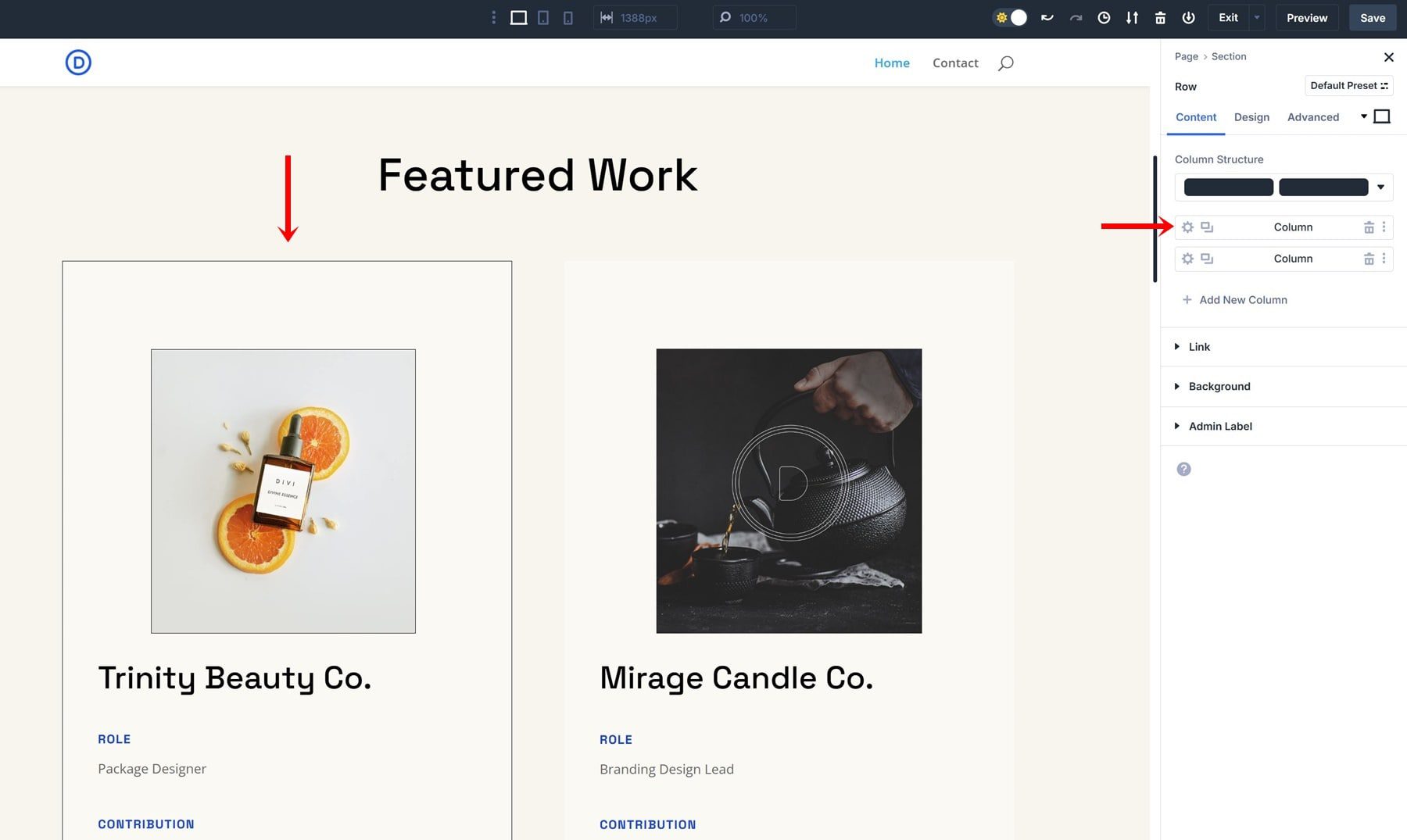
Task: Open settings gear for first Column
Action: click(1187, 227)
